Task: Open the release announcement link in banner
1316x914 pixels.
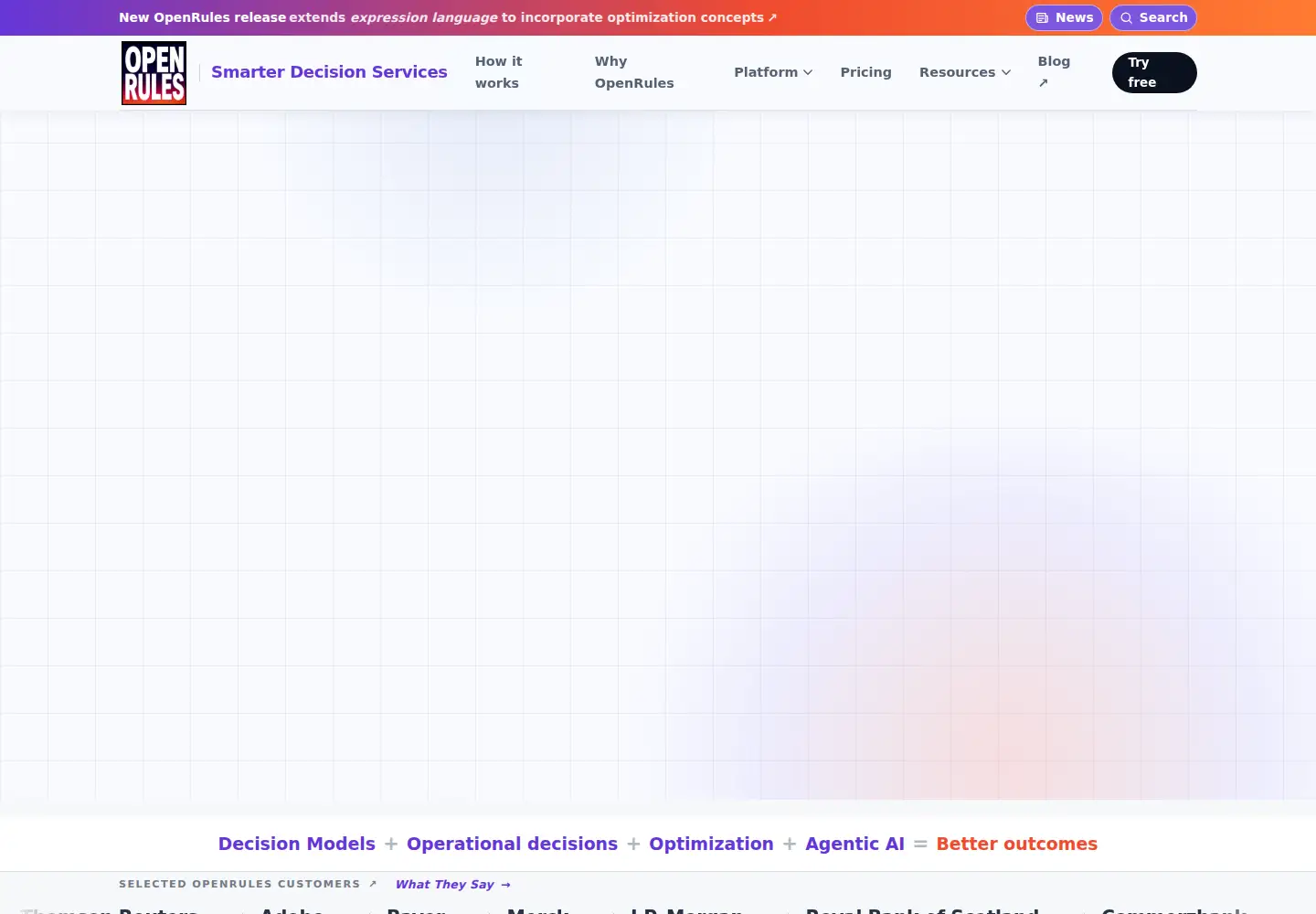Action: pos(448,17)
